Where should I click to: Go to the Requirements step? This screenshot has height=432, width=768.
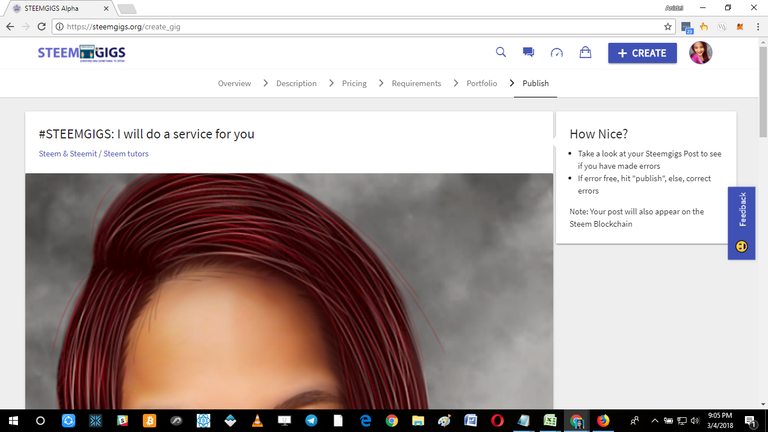click(x=416, y=83)
